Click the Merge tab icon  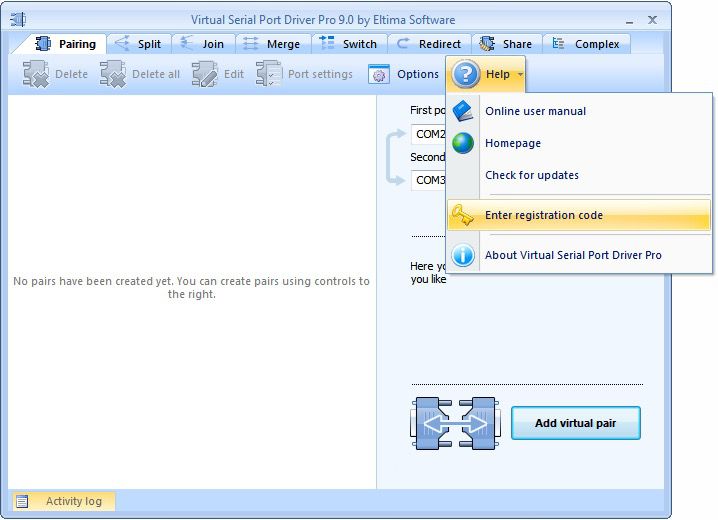click(x=250, y=43)
